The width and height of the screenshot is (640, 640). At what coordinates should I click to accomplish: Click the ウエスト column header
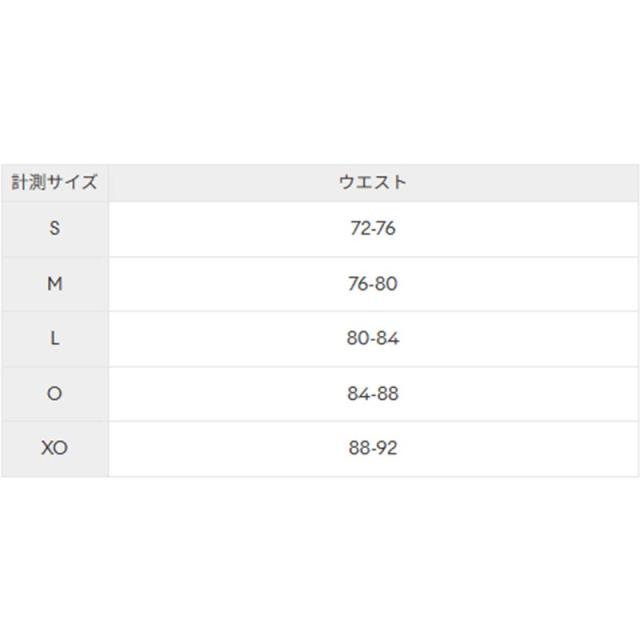373,182
